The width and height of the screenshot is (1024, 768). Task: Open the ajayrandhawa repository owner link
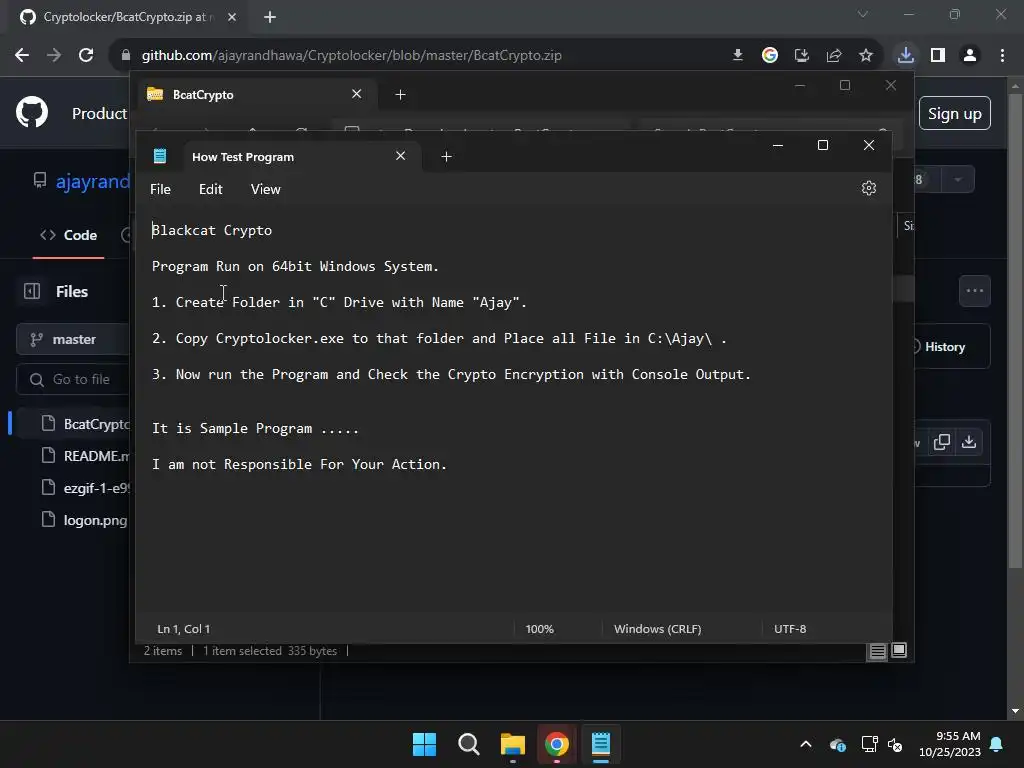(x=93, y=181)
